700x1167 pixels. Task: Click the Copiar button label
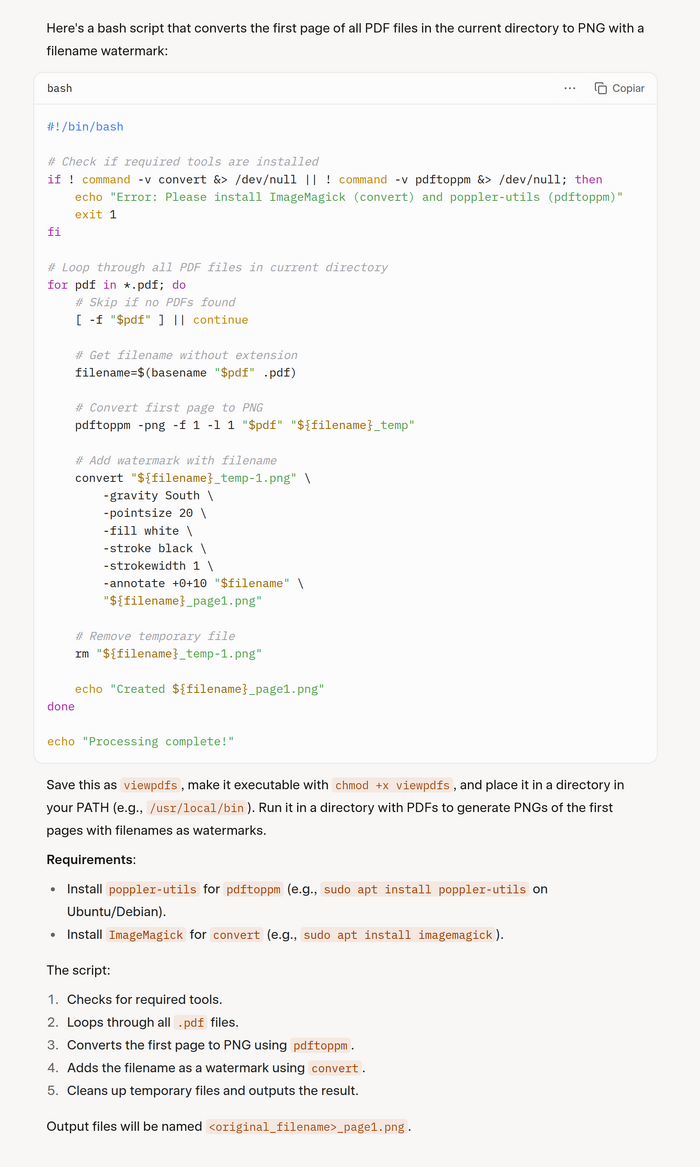[x=628, y=88]
